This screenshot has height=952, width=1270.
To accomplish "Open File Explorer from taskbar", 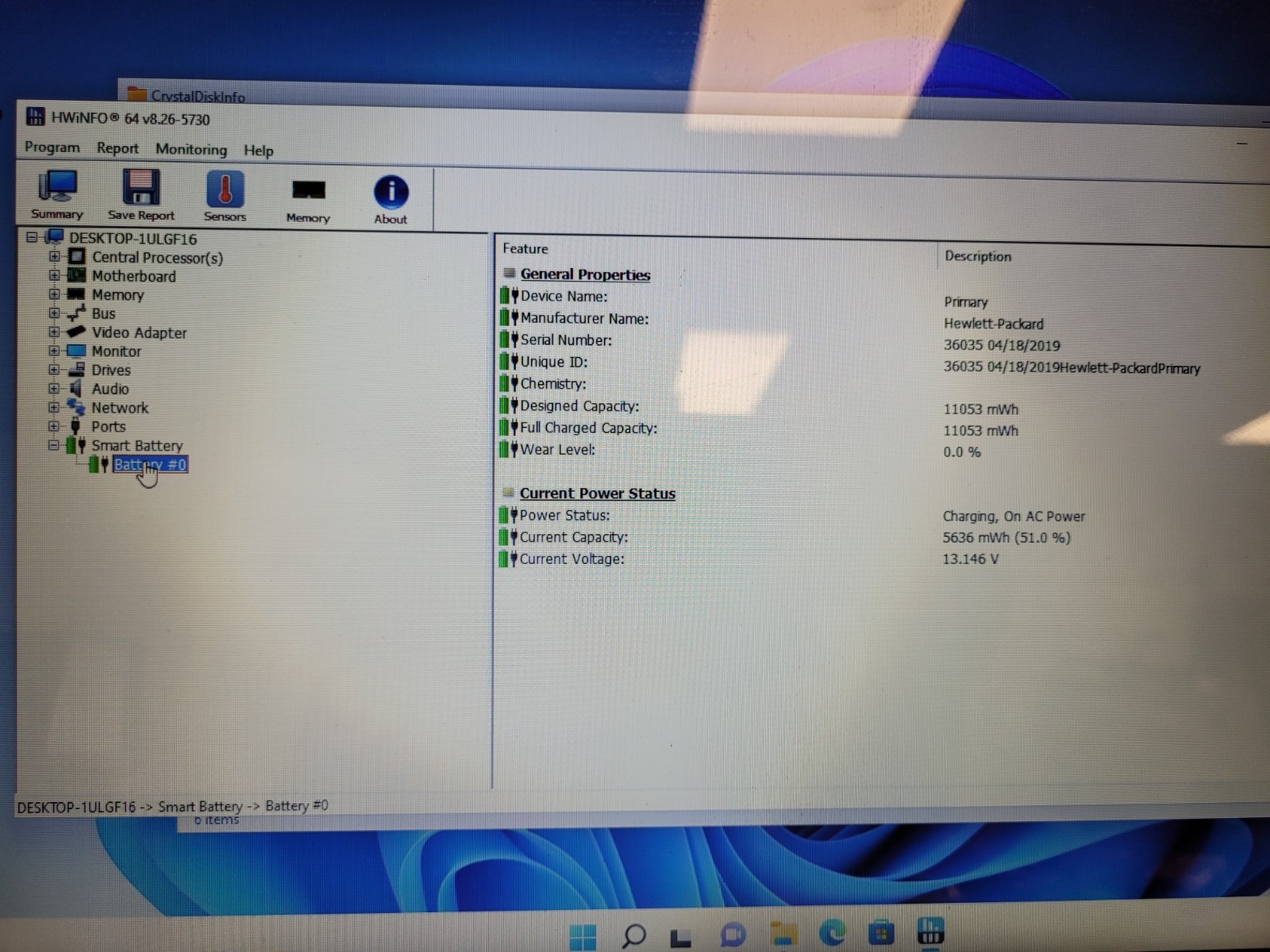I will 783,933.
